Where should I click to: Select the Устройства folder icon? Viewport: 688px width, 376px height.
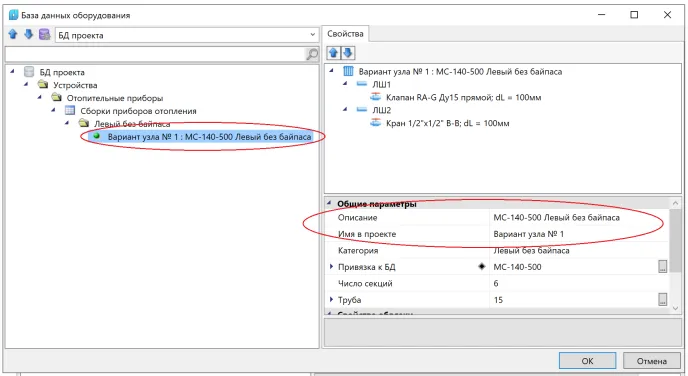click(x=43, y=84)
